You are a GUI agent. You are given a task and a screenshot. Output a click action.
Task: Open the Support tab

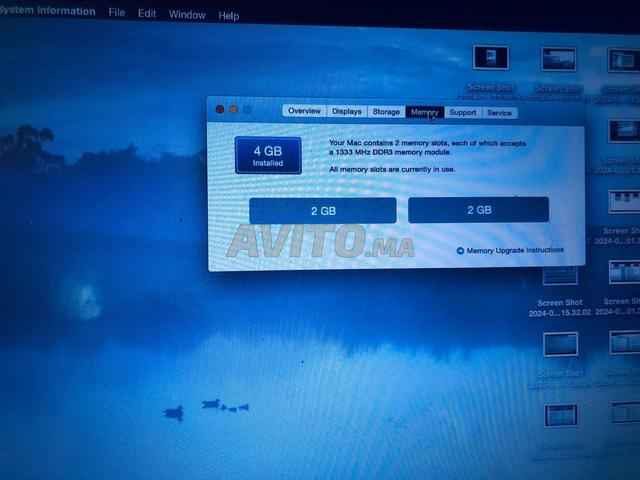[462, 113]
